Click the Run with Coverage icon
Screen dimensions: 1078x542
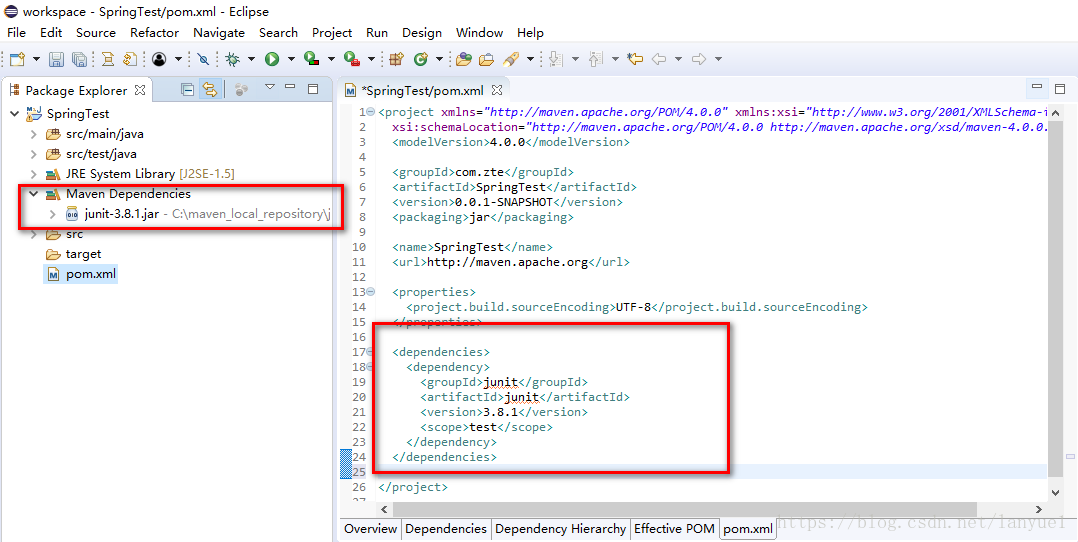point(311,59)
